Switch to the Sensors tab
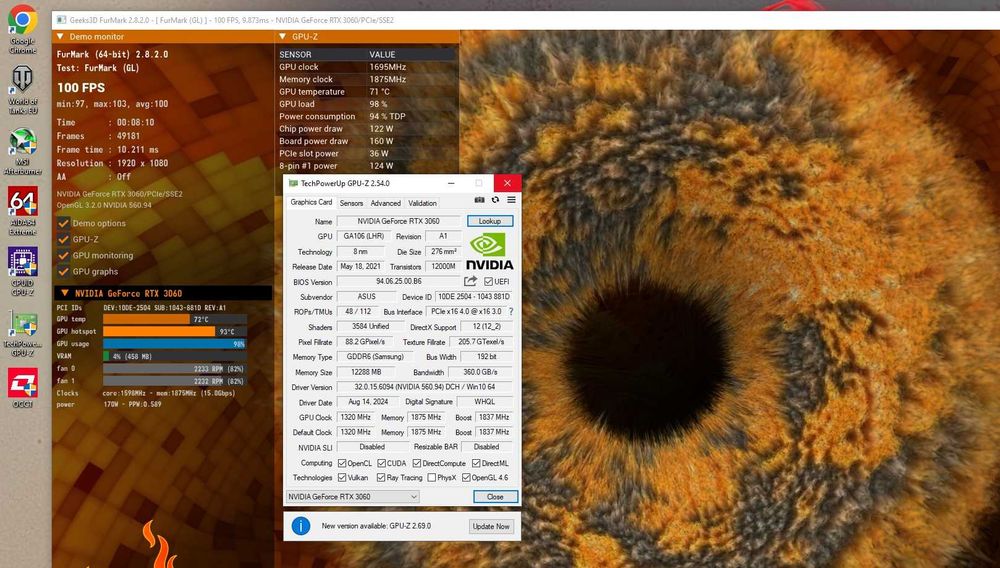The height and width of the screenshot is (568, 1000). pyautogui.click(x=351, y=203)
